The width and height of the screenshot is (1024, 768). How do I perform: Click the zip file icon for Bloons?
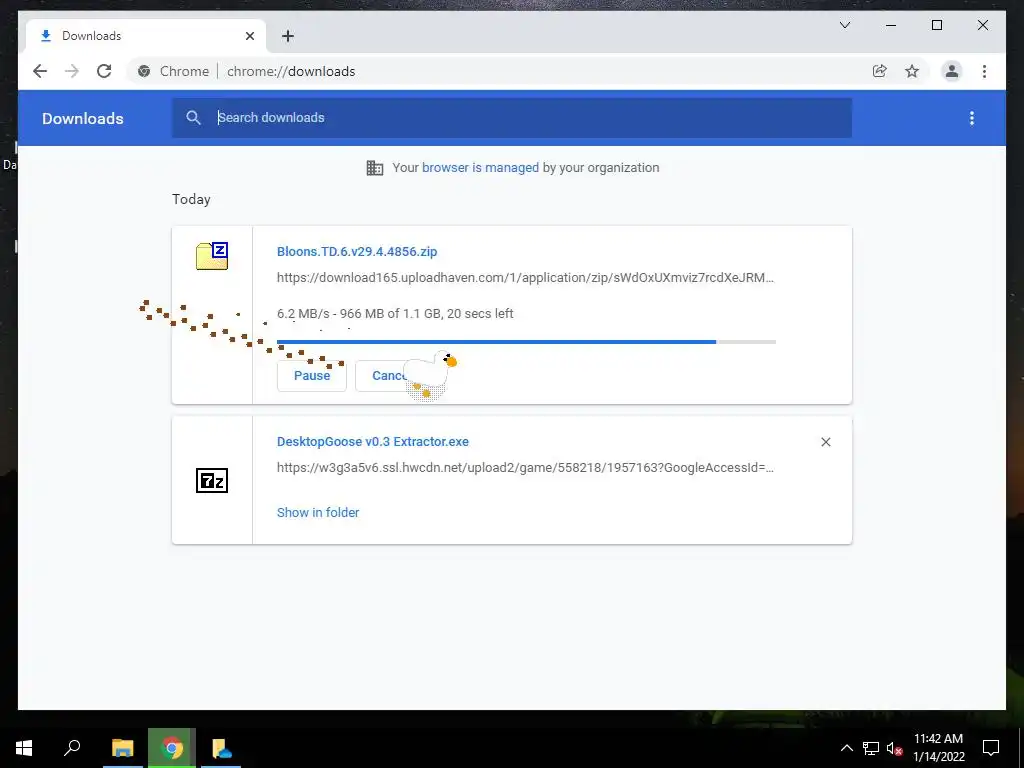point(212,255)
